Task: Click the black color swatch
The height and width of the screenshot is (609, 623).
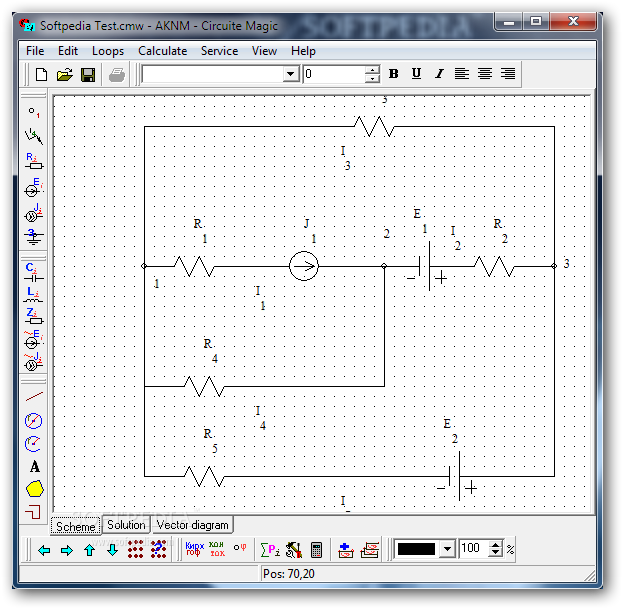Action: [416, 549]
